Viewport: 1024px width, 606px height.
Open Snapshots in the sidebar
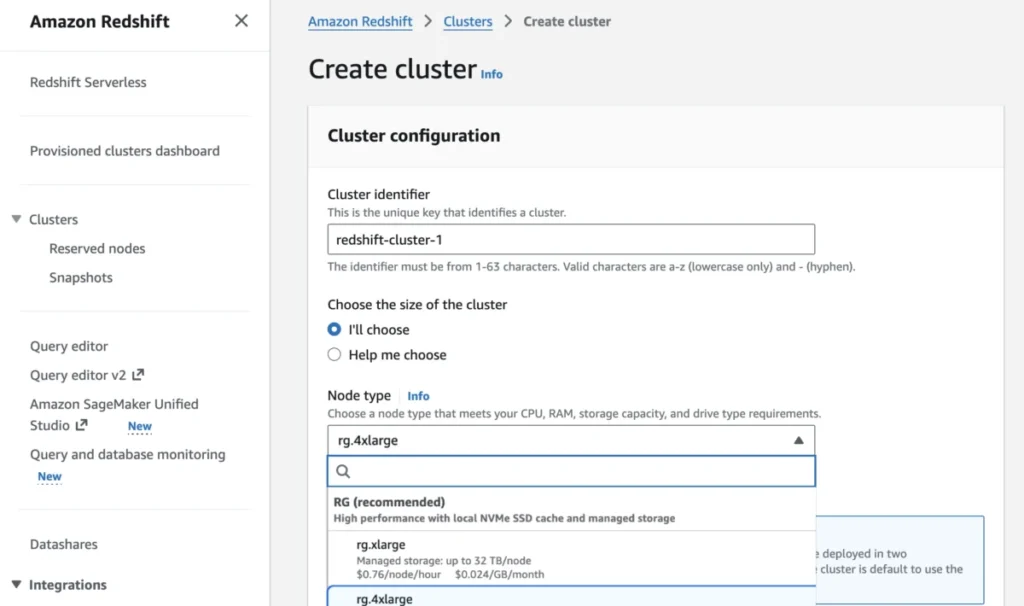(81, 278)
